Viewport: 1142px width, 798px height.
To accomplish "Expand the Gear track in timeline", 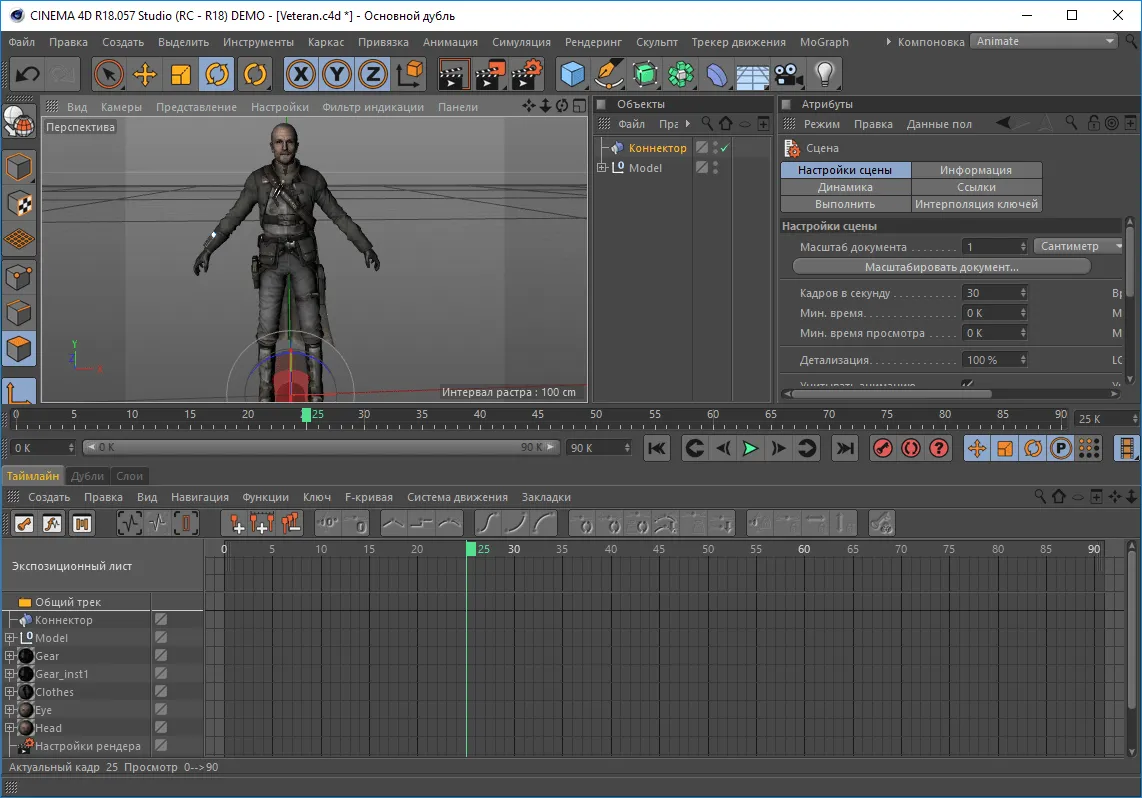I will pyautogui.click(x=10, y=656).
